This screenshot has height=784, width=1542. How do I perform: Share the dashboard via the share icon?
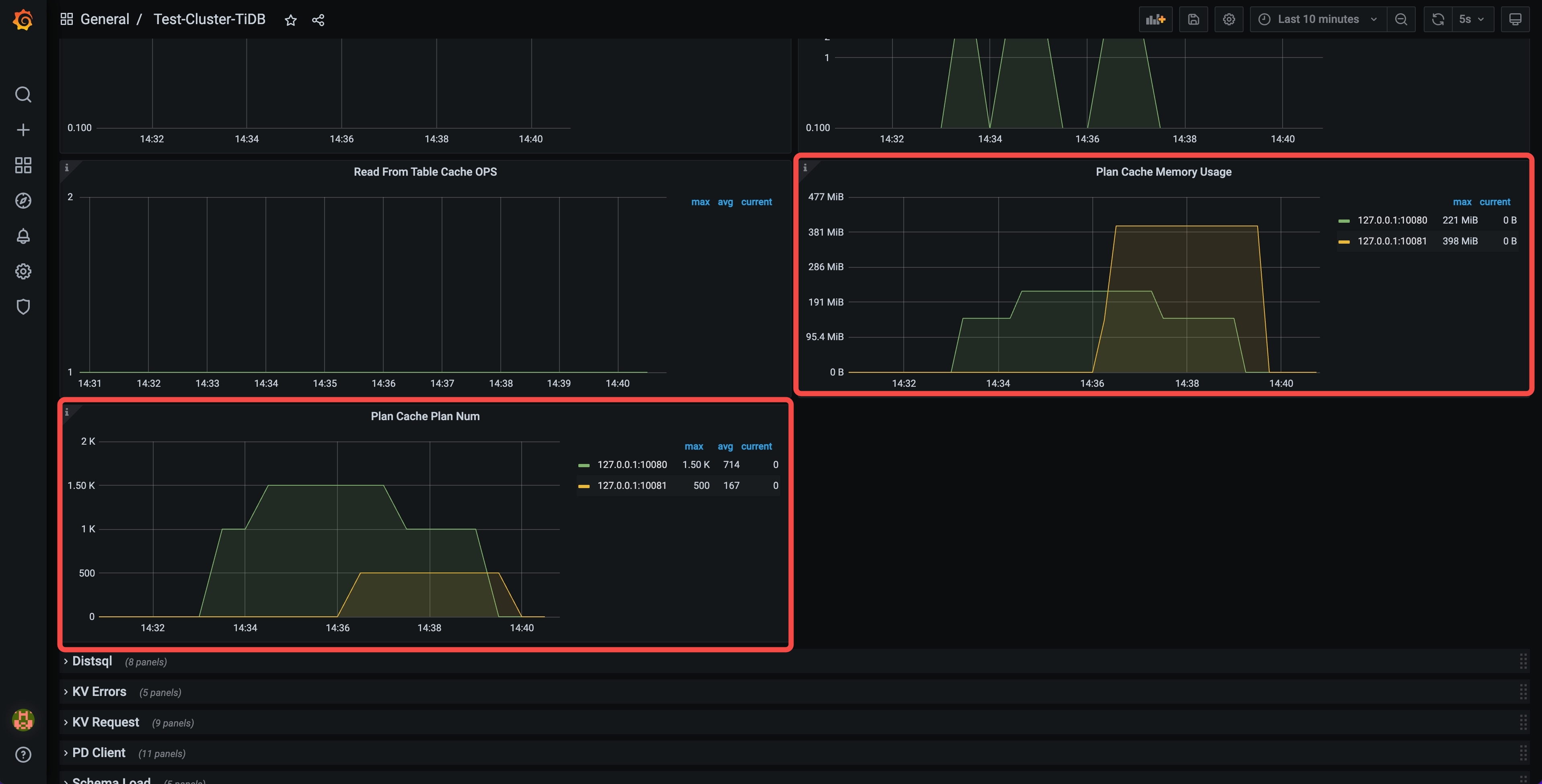pos(318,20)
